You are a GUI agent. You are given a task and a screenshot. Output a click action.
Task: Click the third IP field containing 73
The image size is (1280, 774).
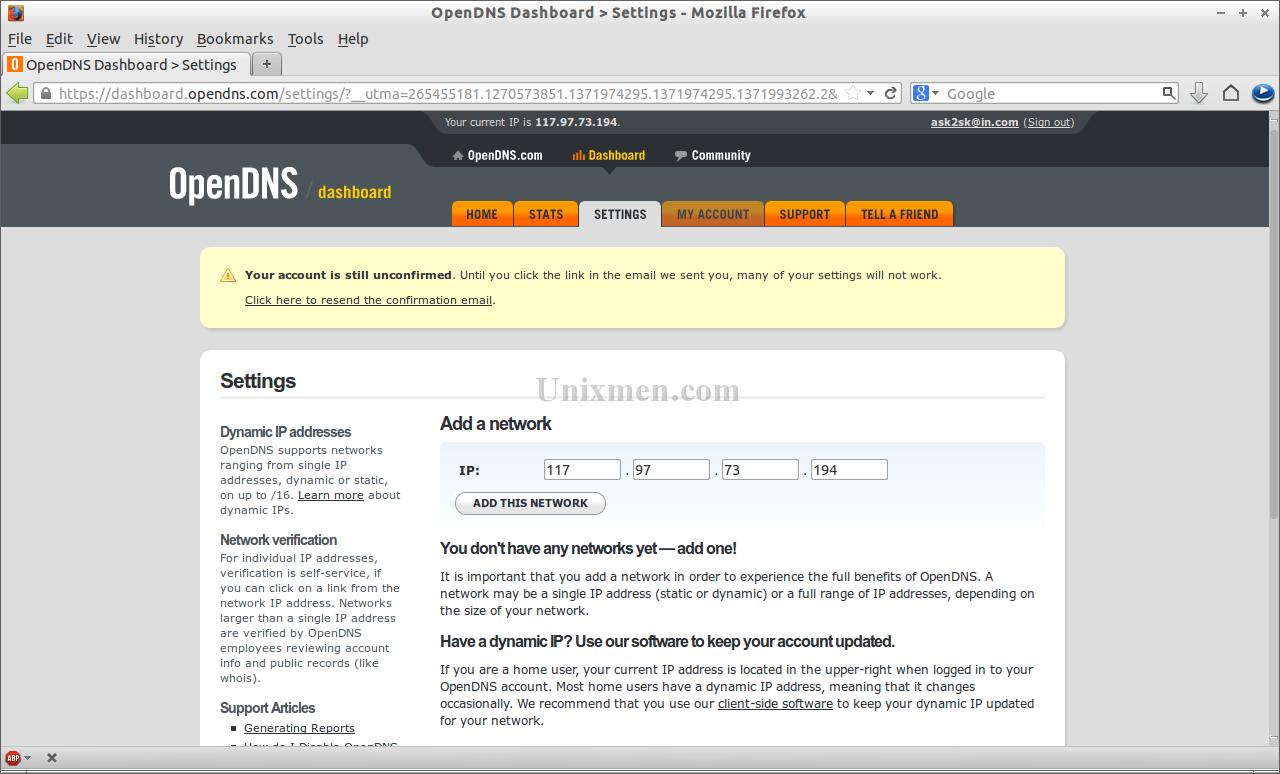tap(760, 470)
